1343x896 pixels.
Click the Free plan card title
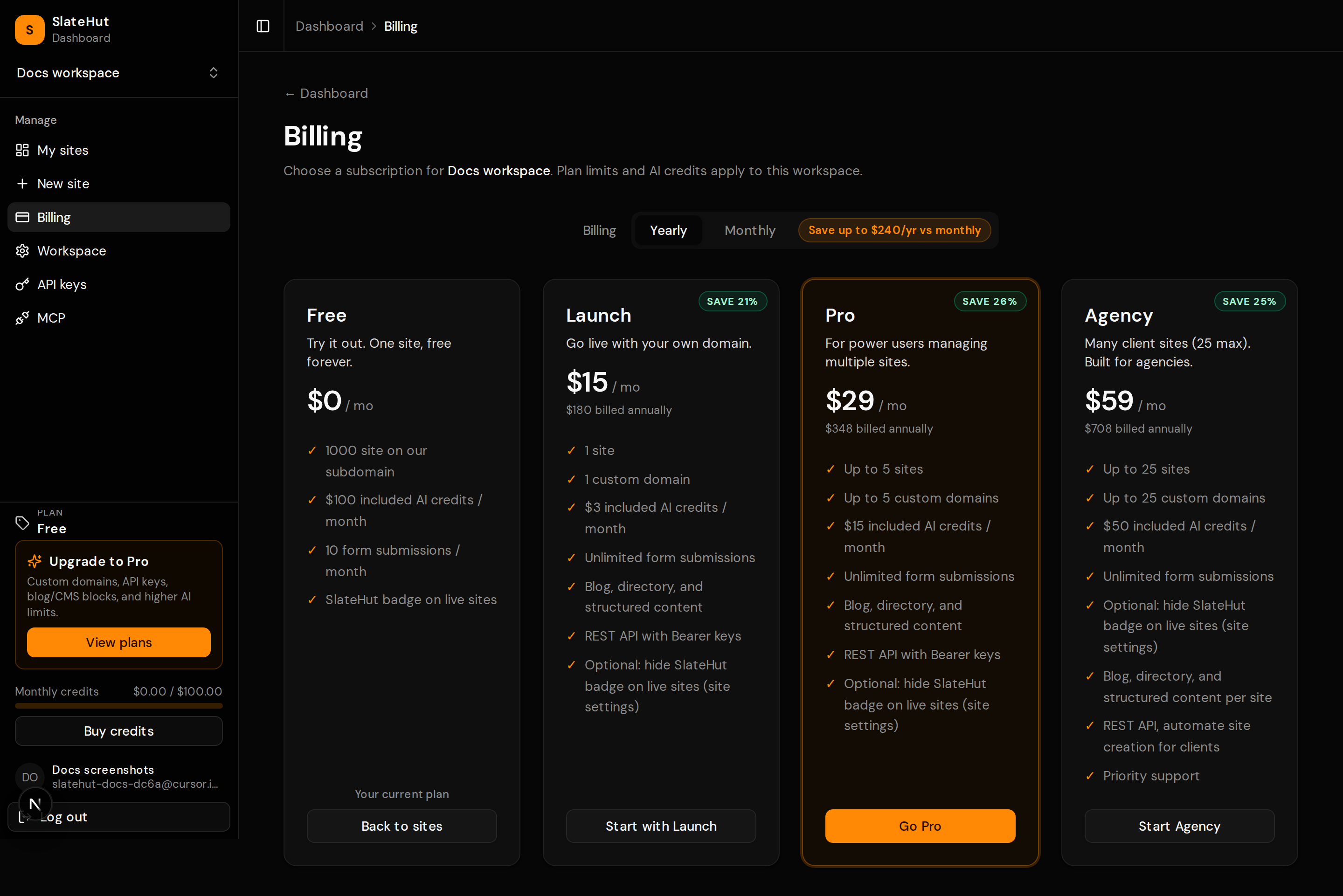(x=326, y=315)
